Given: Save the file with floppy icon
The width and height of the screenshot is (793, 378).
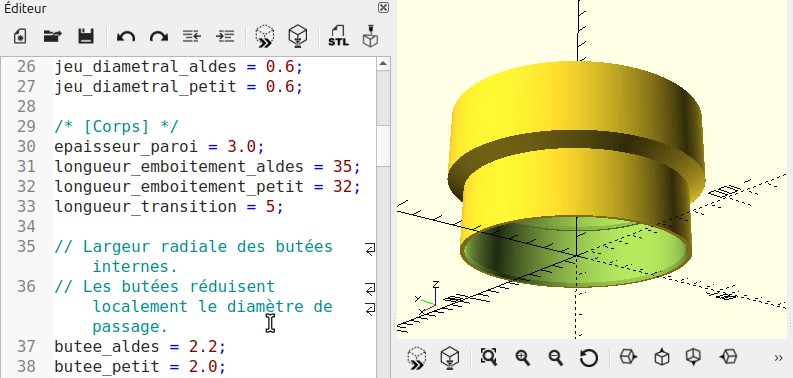Looking at the screenshot, I should click(x=86, y=36).
